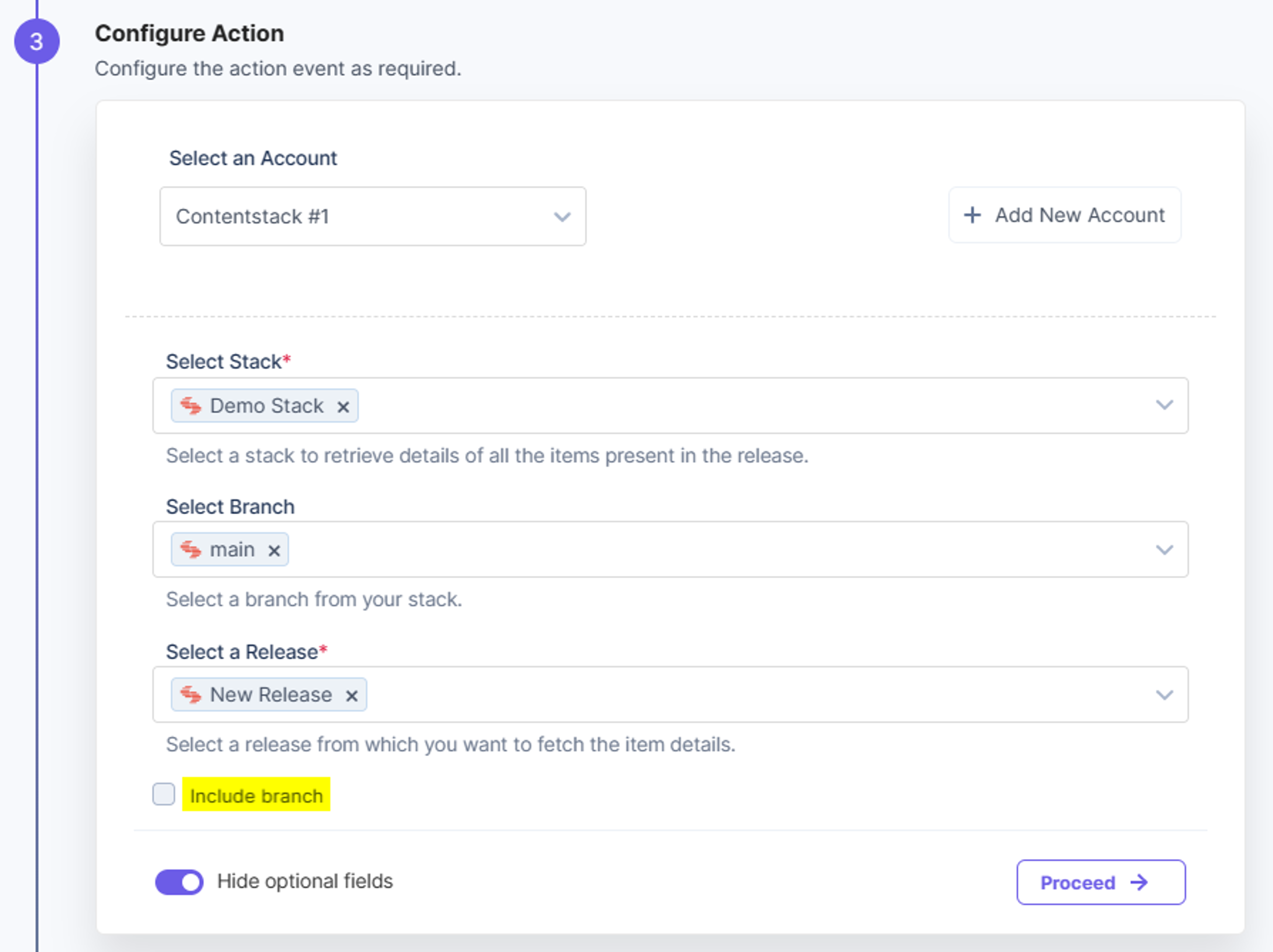Click the Include branch label
Image resolution: width=1273 pixels, height=952 pixels.
coord(256,796)
